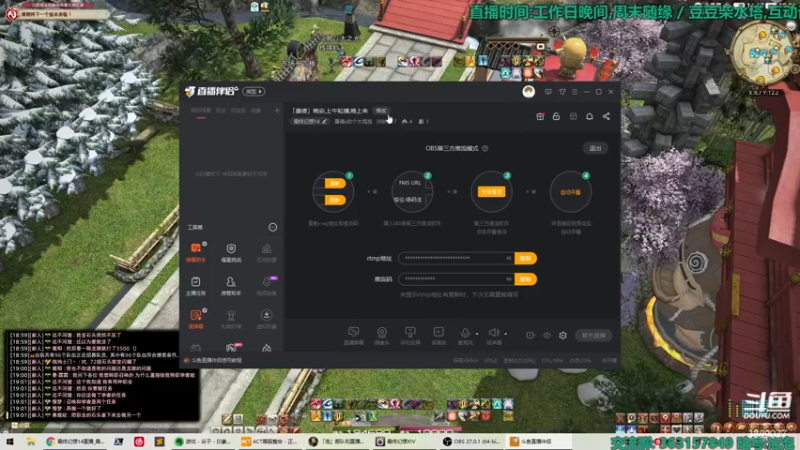Select the fourth scene tab in left panel
Image resolution: width=800 pixels, height=450 pixels.
[x=256, y=111]
